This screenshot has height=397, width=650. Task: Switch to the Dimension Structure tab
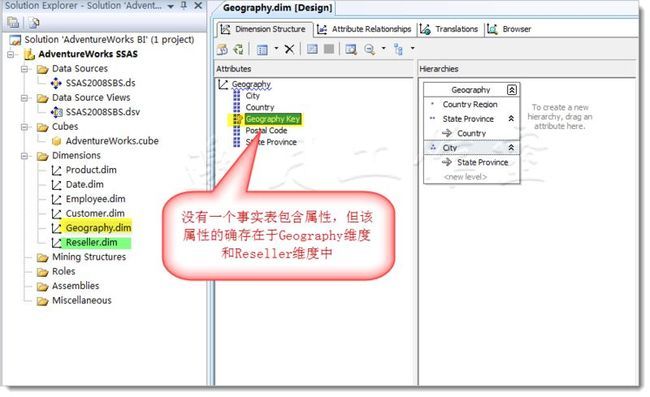click(264, 29)
